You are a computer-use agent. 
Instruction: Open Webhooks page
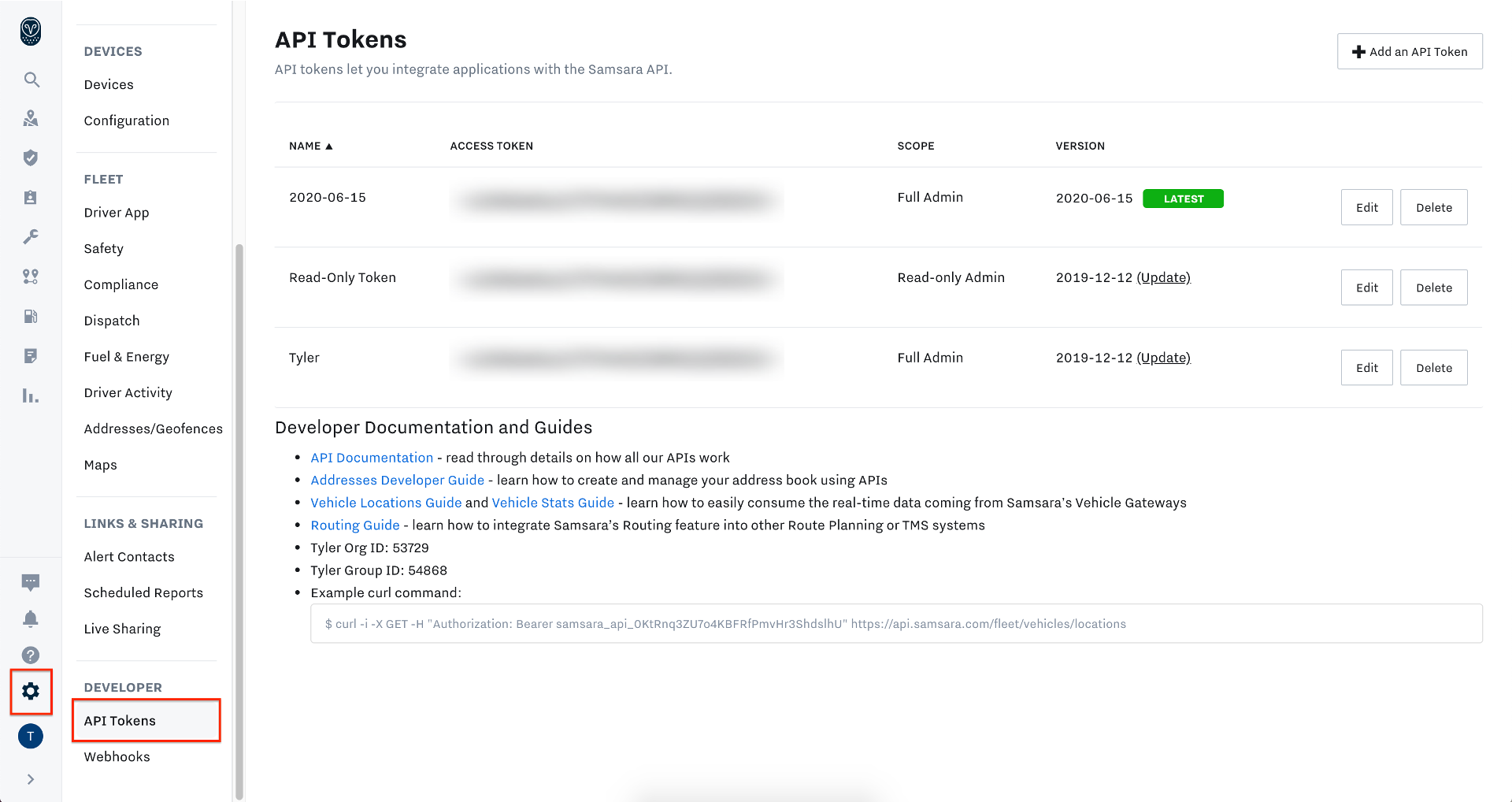click(117, 757)
